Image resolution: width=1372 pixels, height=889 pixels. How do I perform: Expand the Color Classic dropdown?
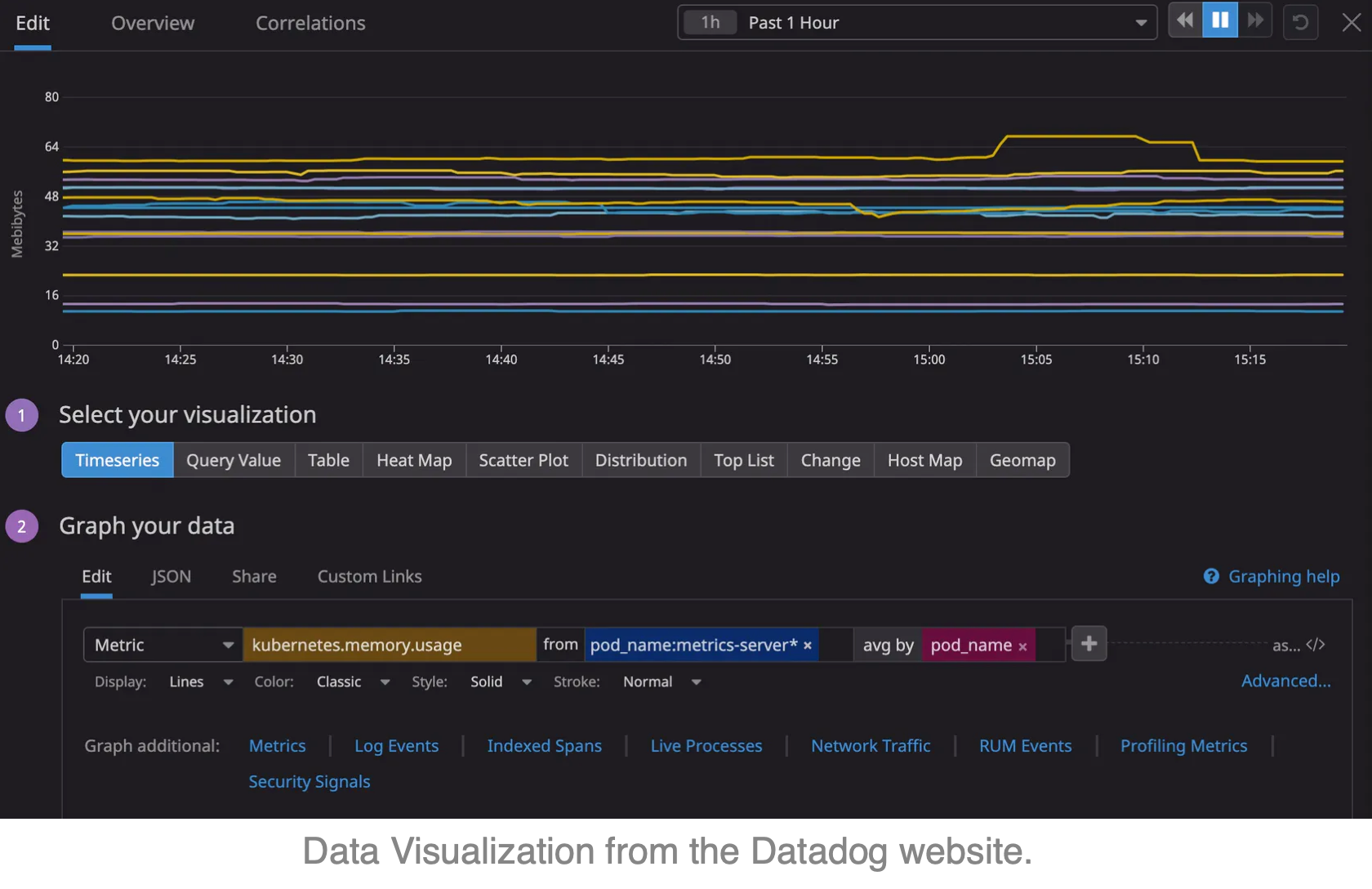click(x=353, y=681)
